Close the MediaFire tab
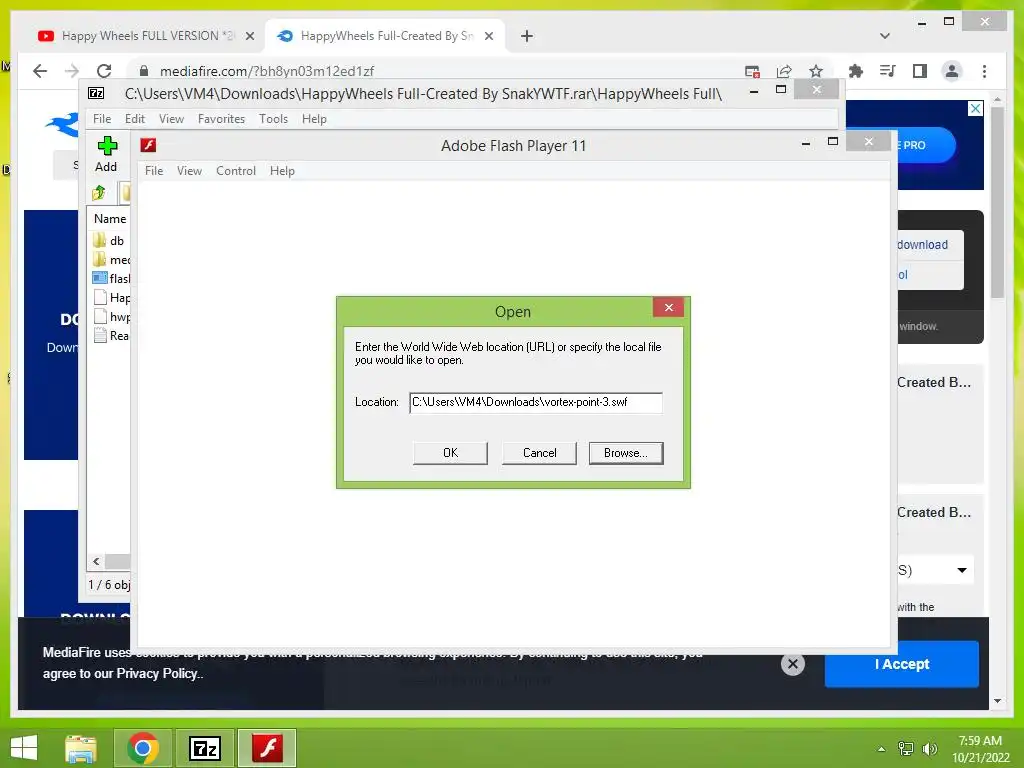Viewport: 1024px width, 768px height. [x=488, y=36]
